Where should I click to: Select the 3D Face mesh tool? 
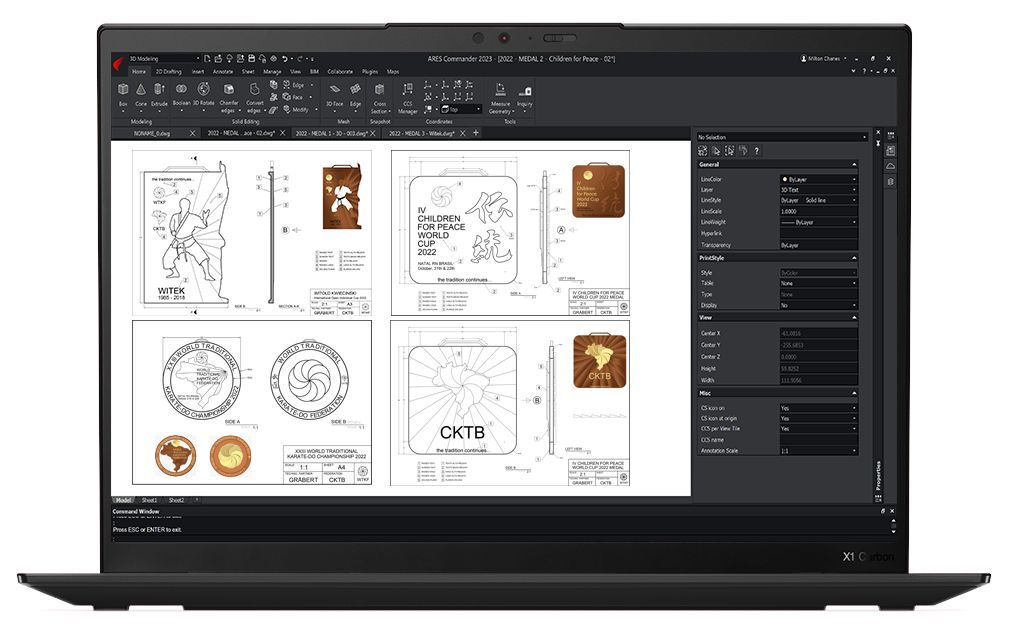click(x=334, y=94)
